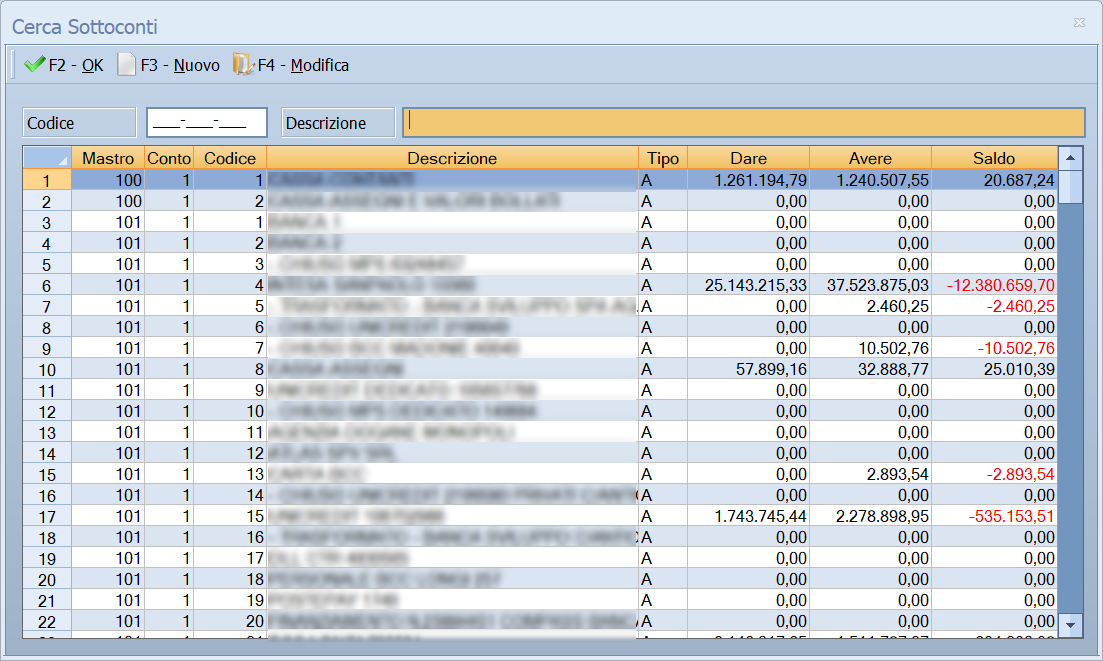Sort by the Mastro column header

(108, 158)
